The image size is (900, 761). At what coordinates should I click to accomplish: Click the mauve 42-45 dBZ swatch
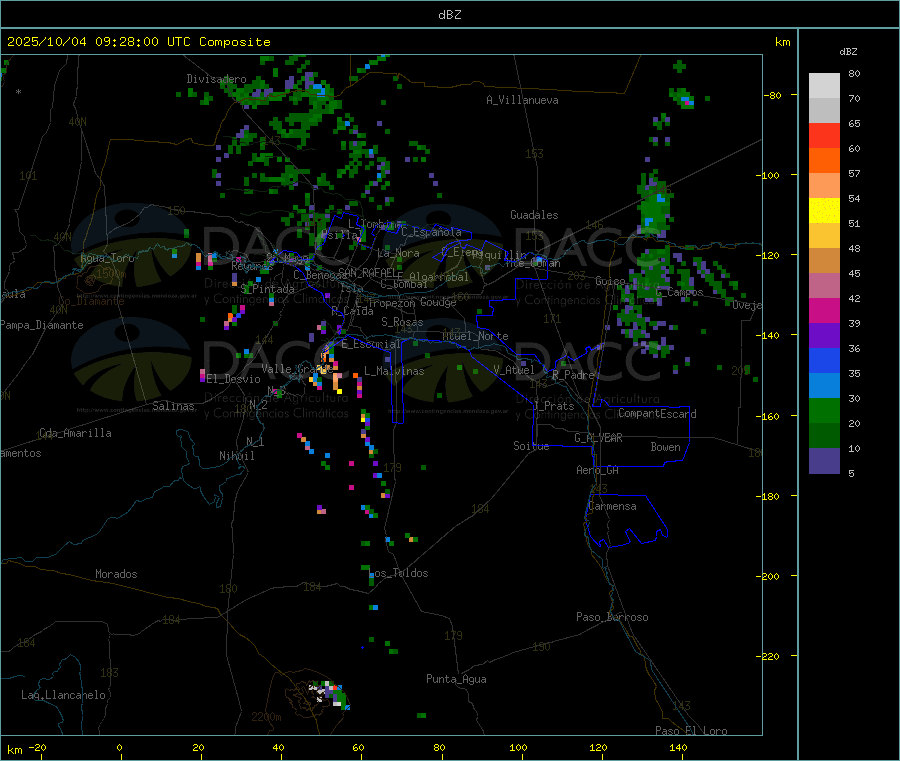pyautogui.click(x=824, y=286)
